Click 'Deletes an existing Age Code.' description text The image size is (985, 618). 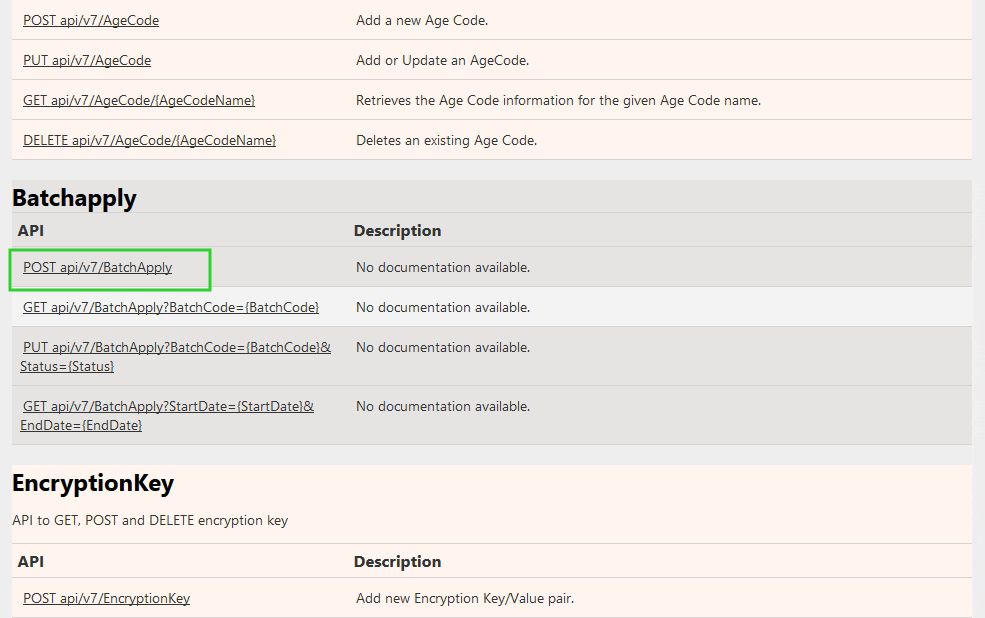pos(446,141)
